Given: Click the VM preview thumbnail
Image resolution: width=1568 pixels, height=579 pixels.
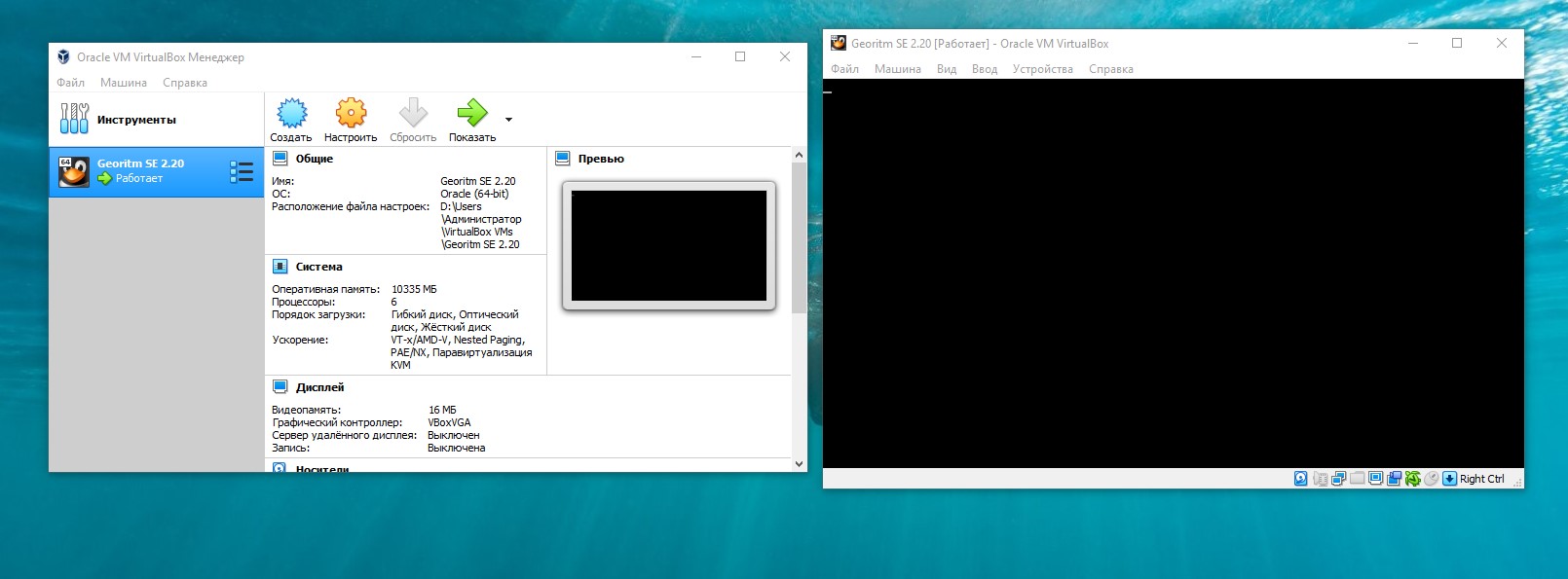Looking at the screenshot, I should point(669,245).
